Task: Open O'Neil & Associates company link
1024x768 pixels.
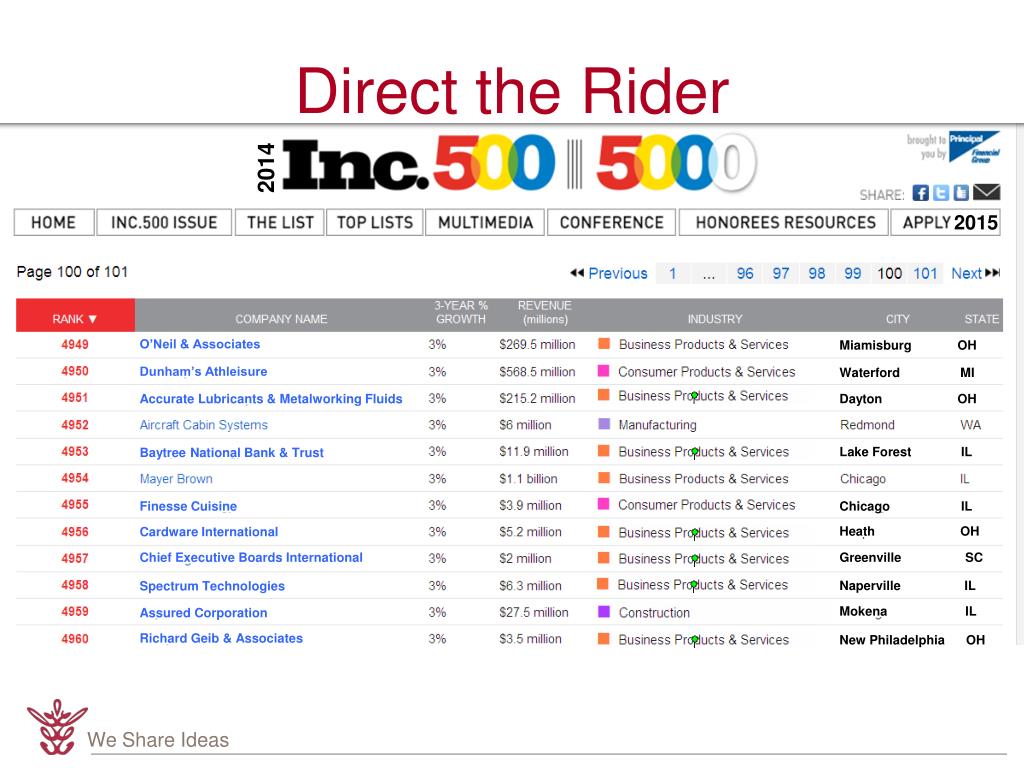Action: pos(200,344)
